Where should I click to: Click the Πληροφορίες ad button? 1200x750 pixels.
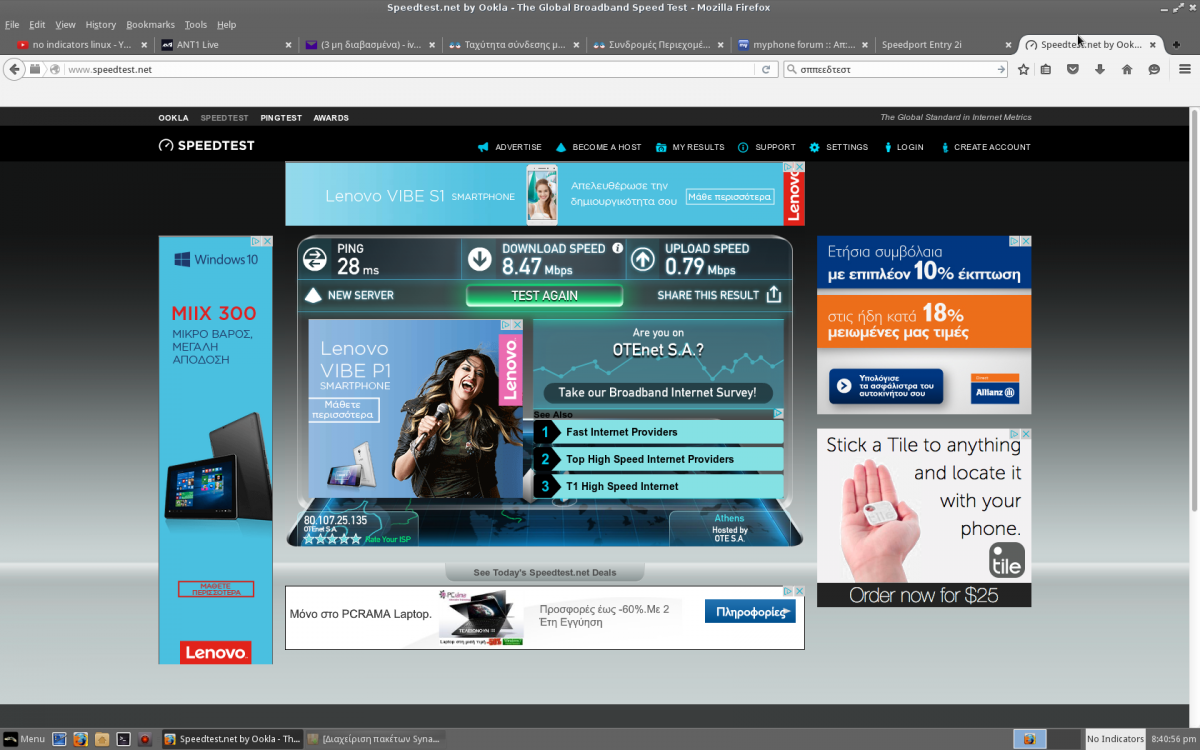[750, 611]
